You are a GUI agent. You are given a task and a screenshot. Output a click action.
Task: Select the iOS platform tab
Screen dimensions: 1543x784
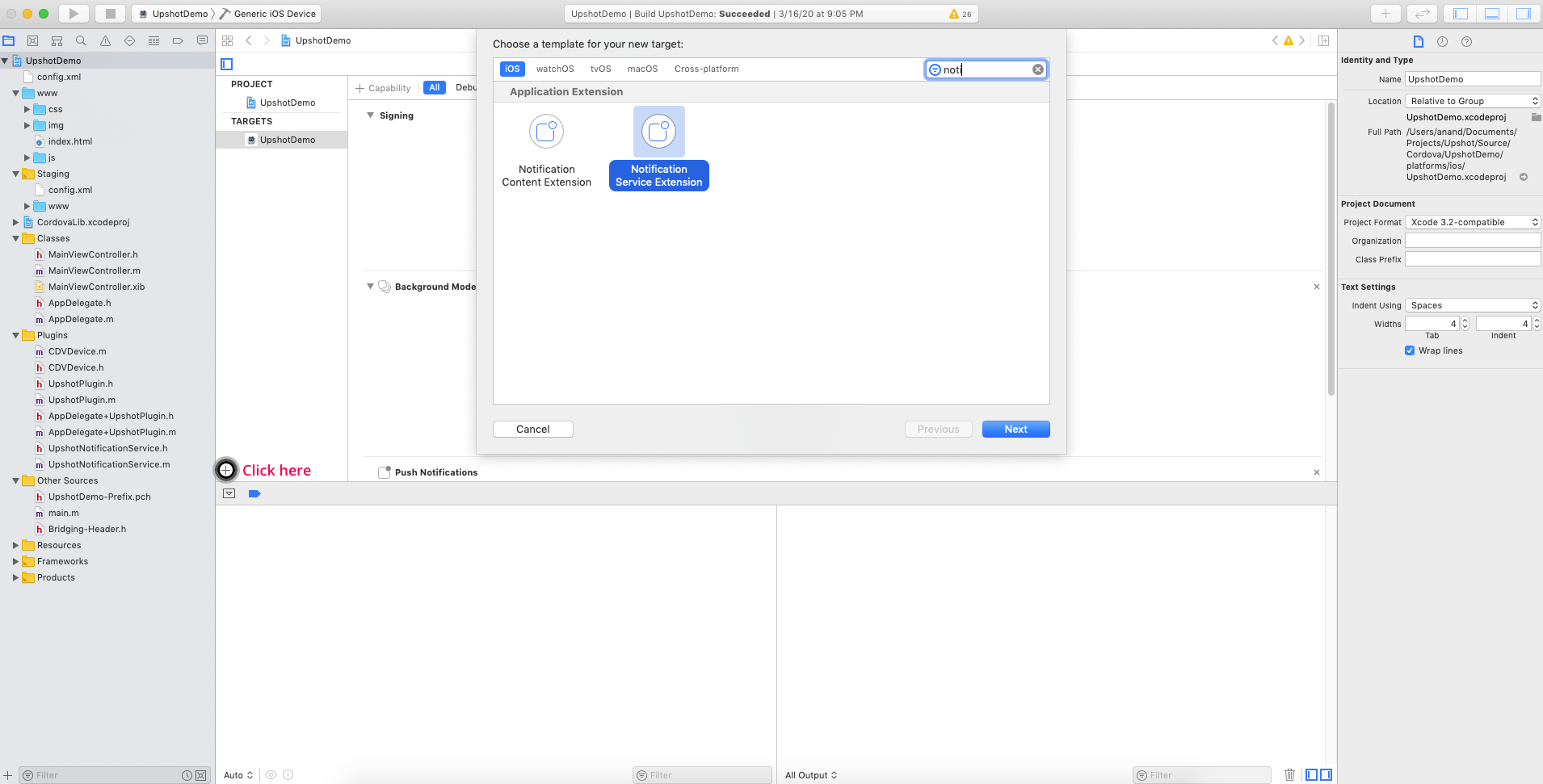click(512, 69)
